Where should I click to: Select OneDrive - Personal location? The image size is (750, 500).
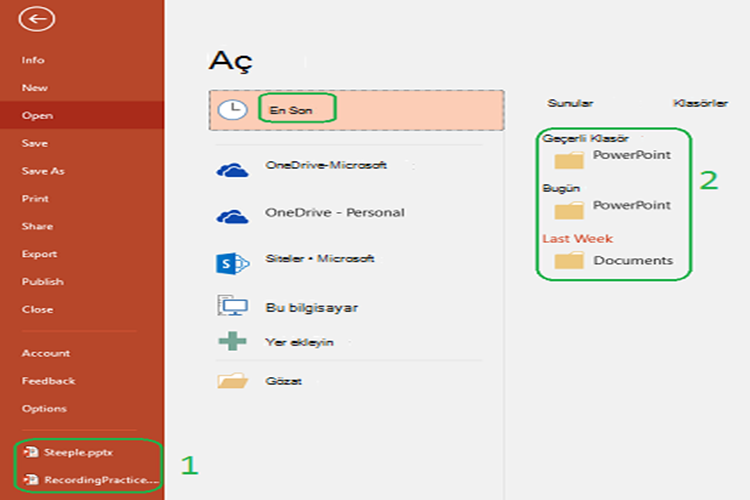coord(335,212)
